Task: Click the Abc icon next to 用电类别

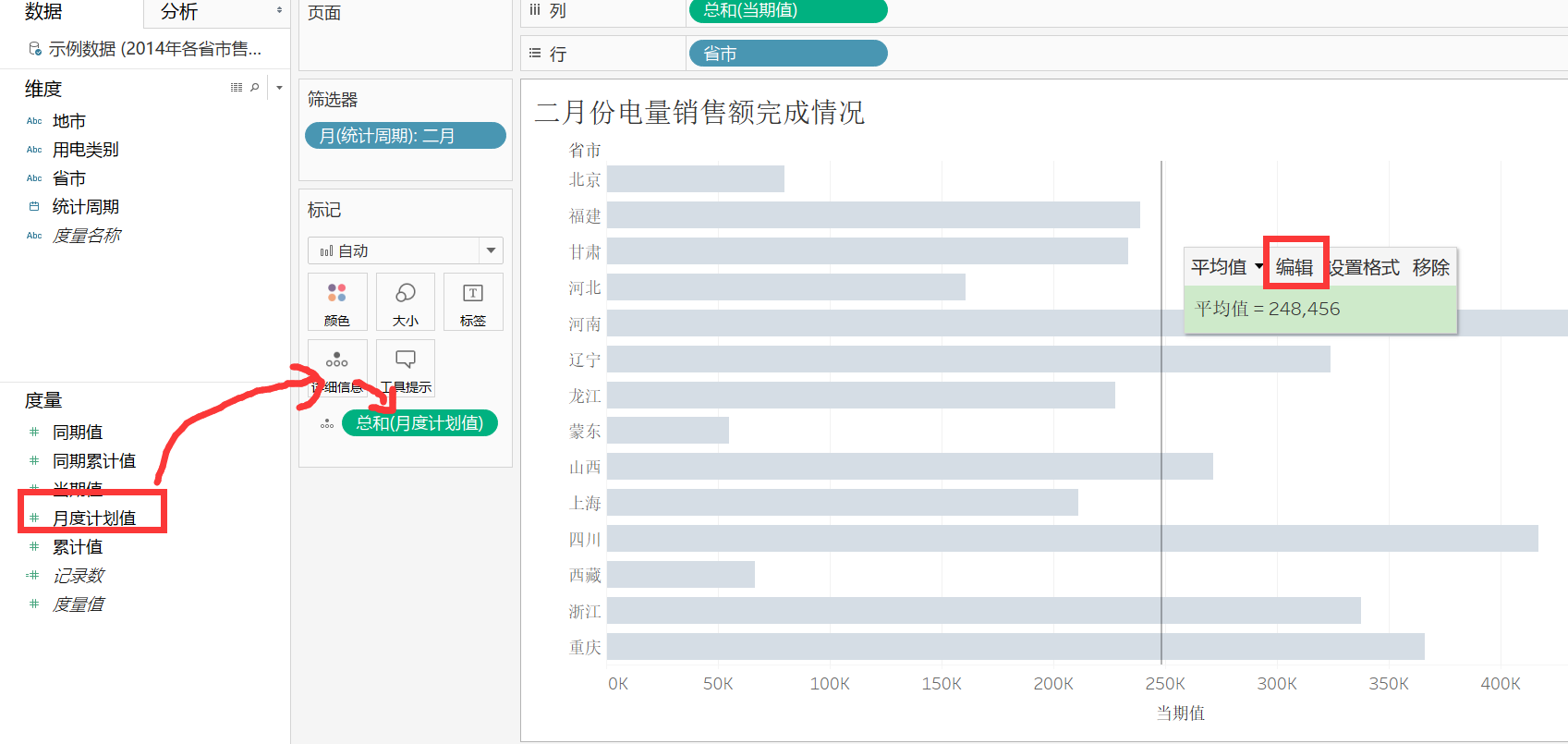Action: pyautogui.click(x=34, y=150)
